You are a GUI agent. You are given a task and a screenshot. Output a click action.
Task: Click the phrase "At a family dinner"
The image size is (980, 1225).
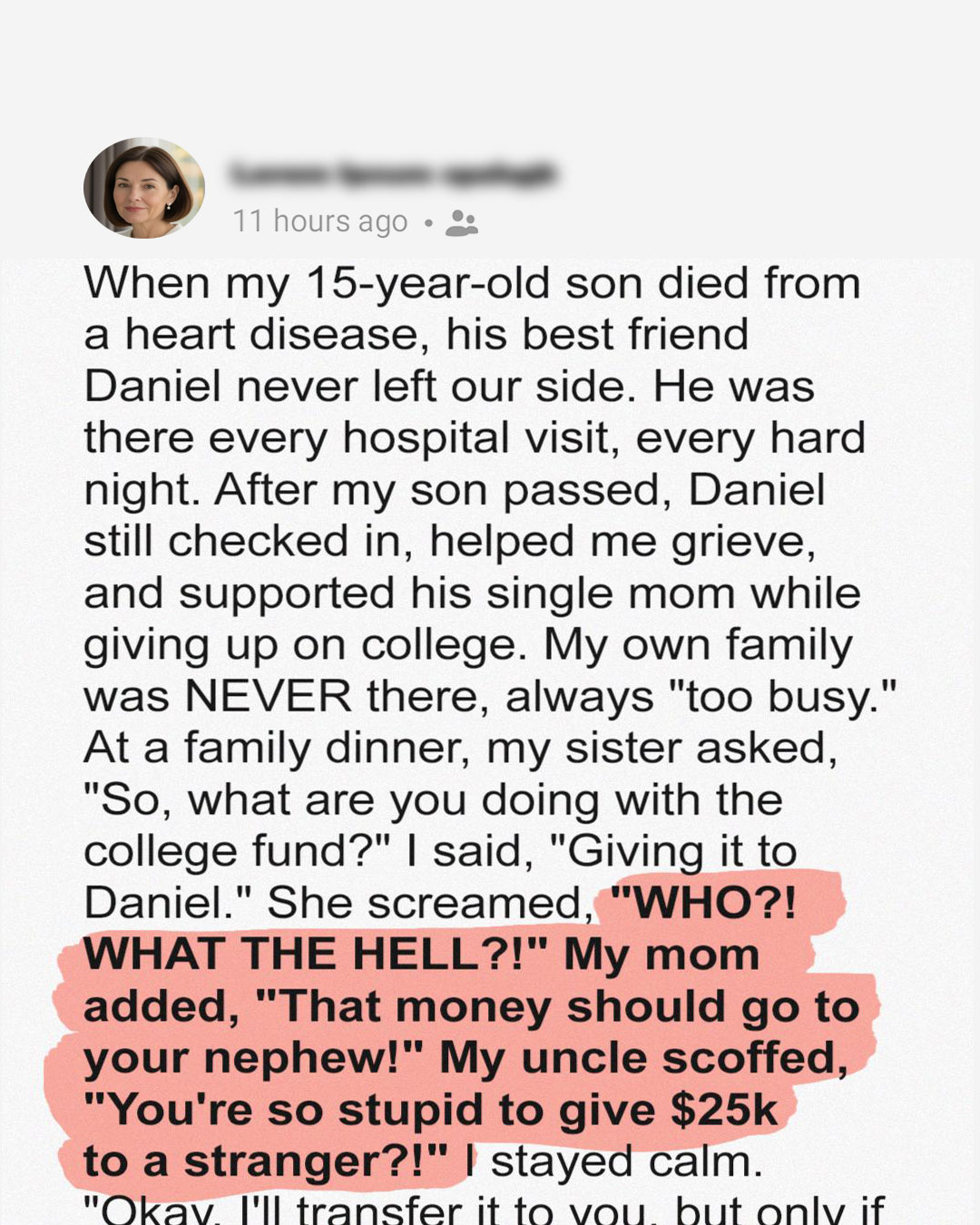[x=279, y=749]
